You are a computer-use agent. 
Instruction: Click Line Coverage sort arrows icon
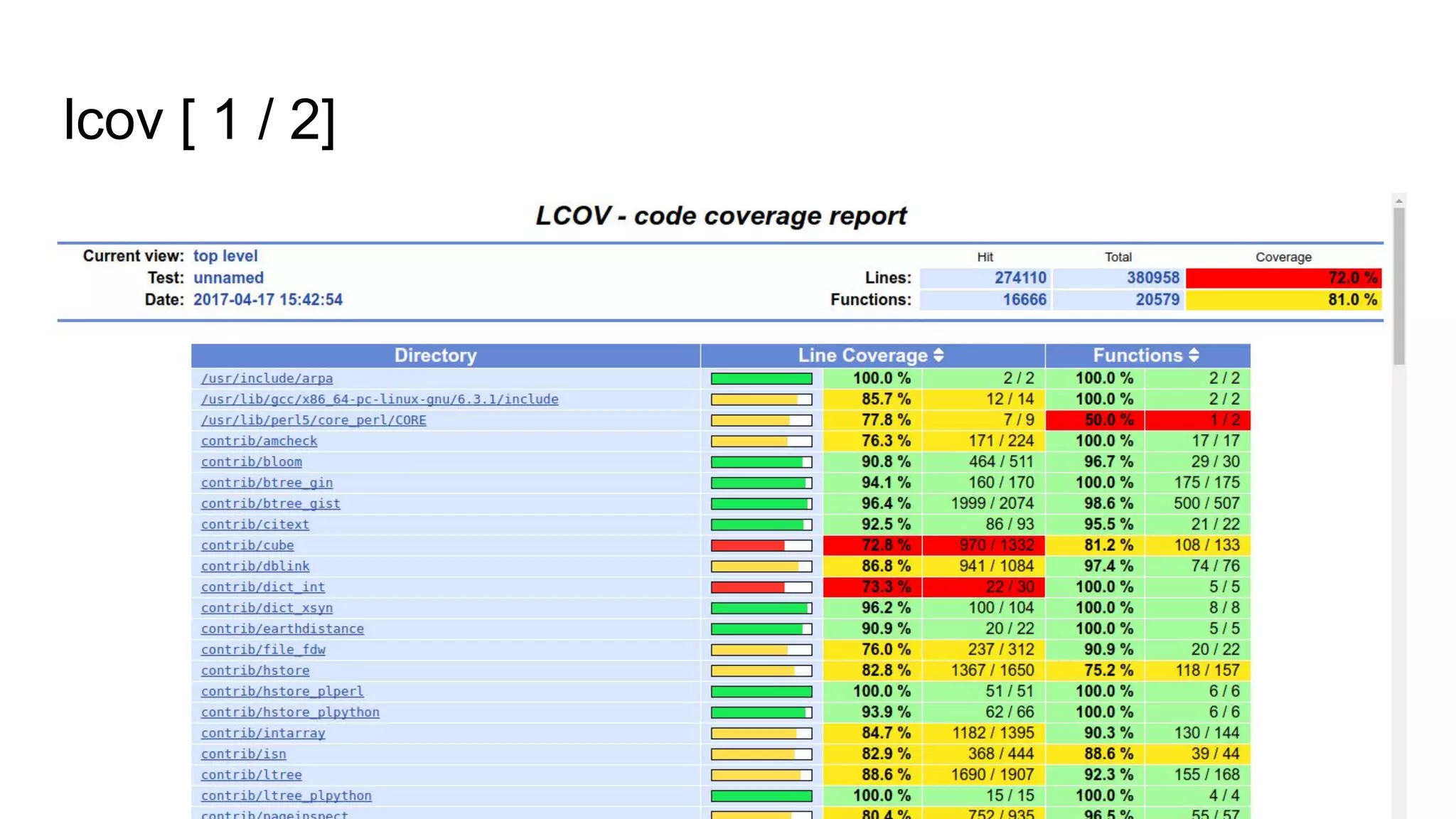(938, 355)
